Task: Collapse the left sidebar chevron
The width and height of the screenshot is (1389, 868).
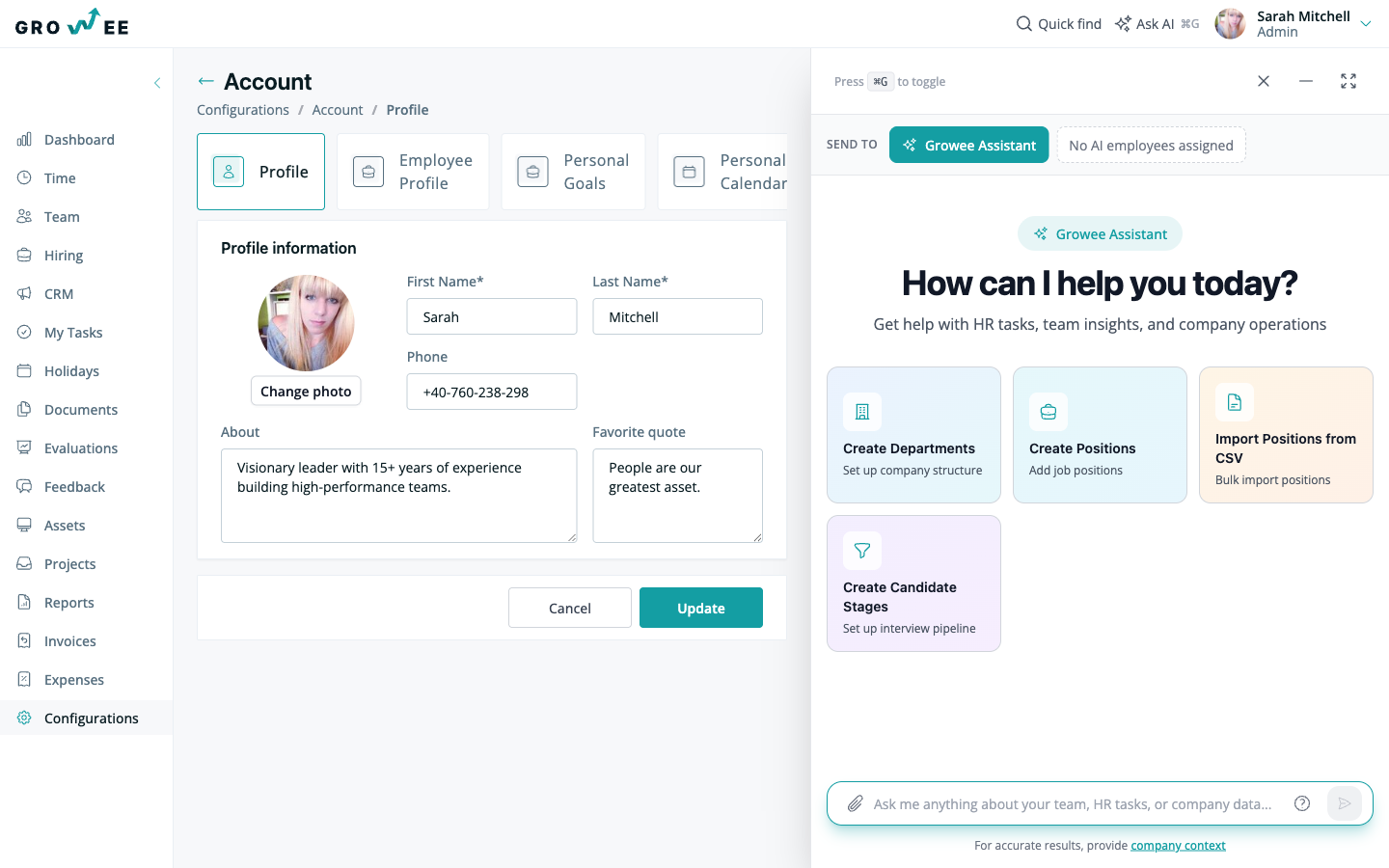Action: coord(157,83)
